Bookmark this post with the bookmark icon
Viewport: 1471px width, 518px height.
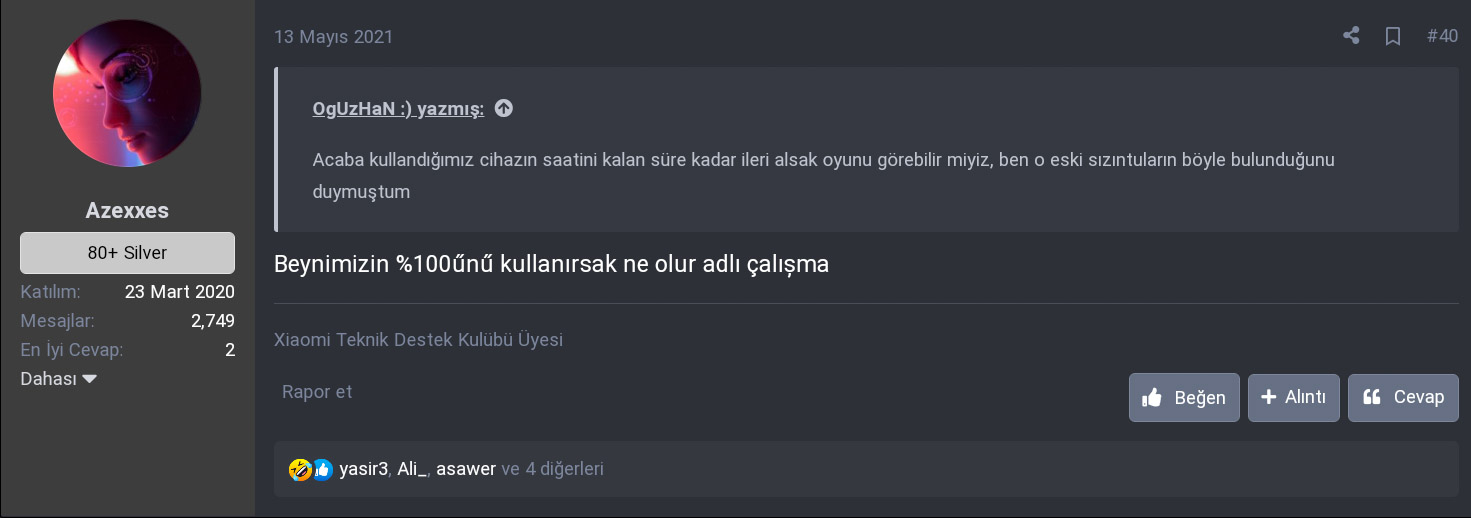[x=1392, y=36]
